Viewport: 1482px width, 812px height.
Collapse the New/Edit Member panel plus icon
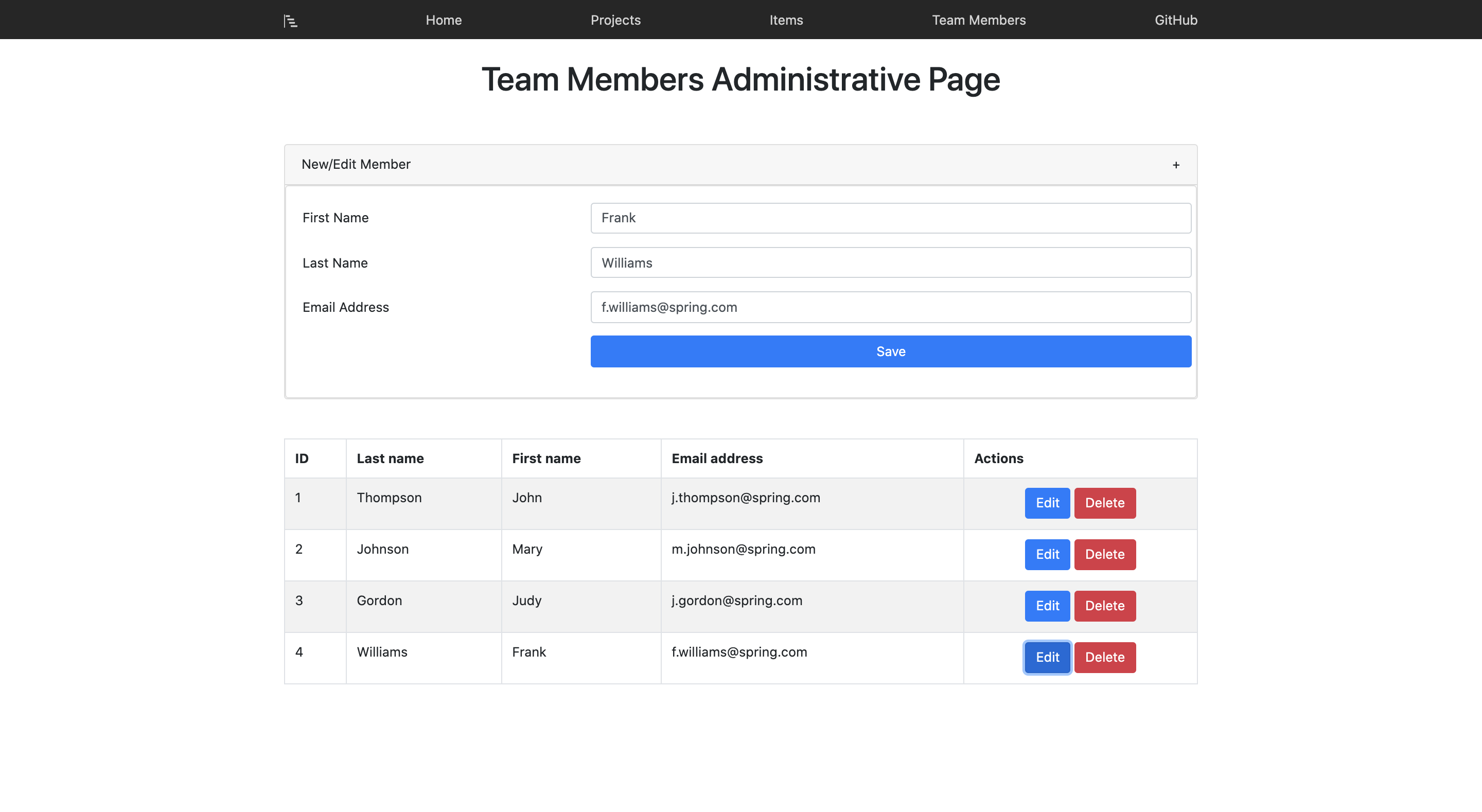click(1175, 165)
